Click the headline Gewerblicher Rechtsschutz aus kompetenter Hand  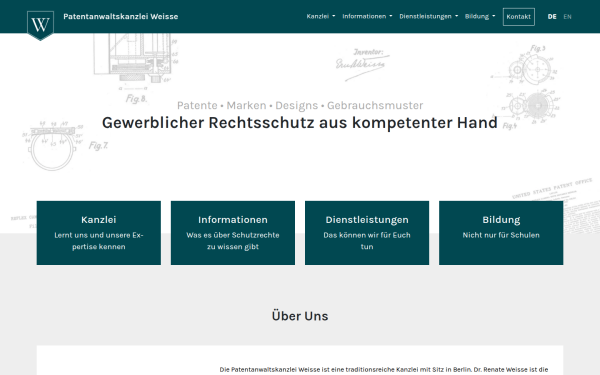click(300, 123)
